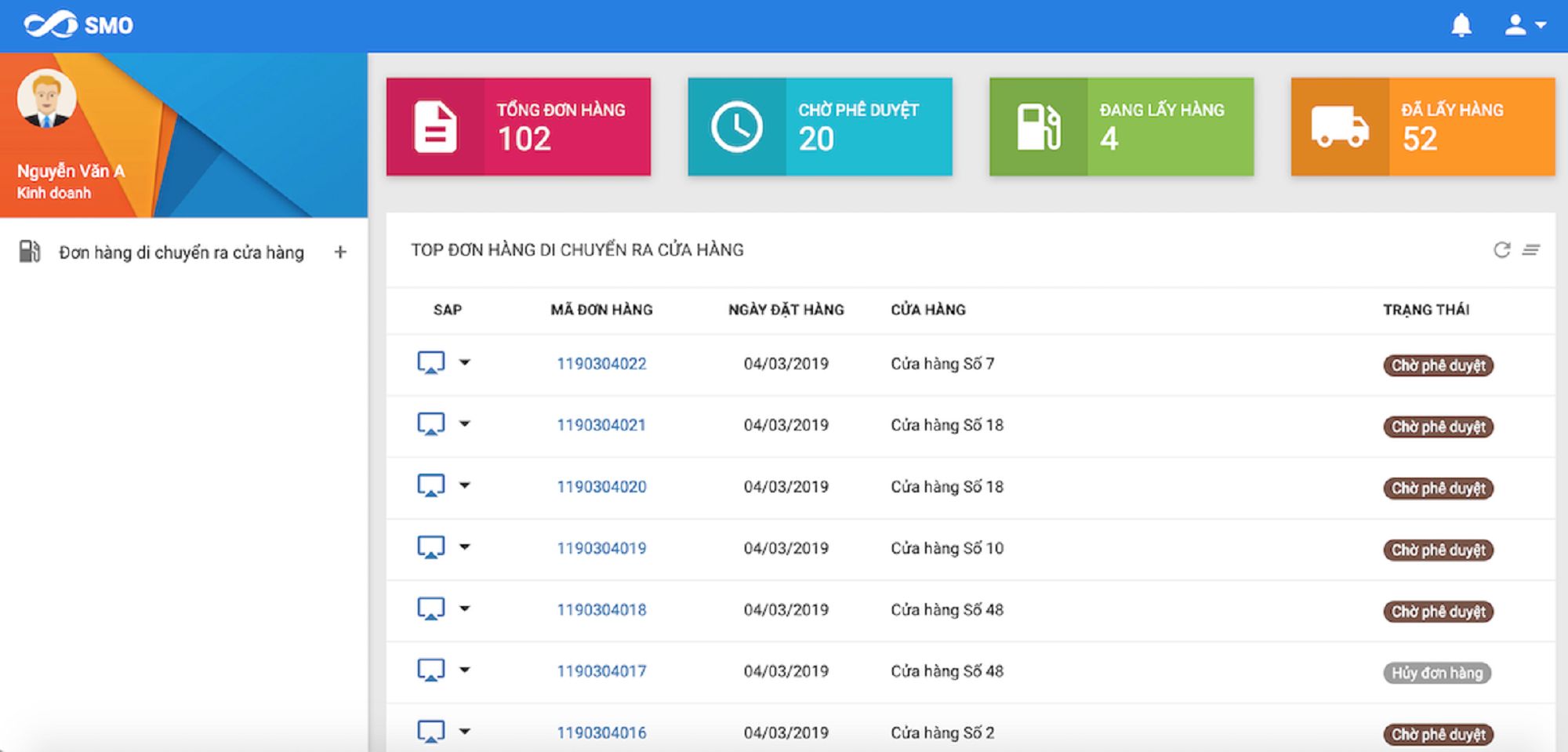The image size is (1568, 752).
Task: Click Nguyễn Văn A profile avatar
Action: pyautogui.click(x=46, y=98)
